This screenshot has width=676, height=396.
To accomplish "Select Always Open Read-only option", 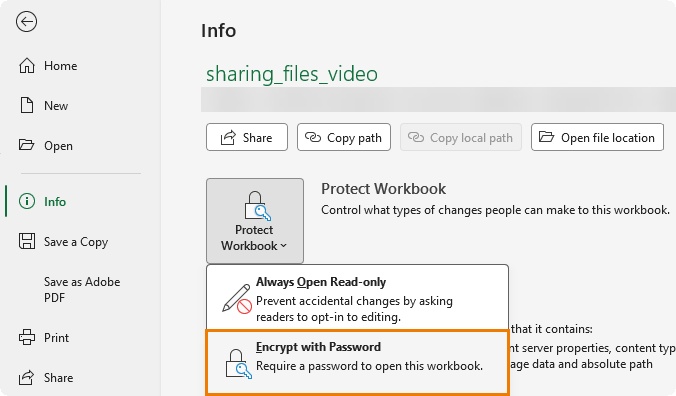I will point(357,299).
